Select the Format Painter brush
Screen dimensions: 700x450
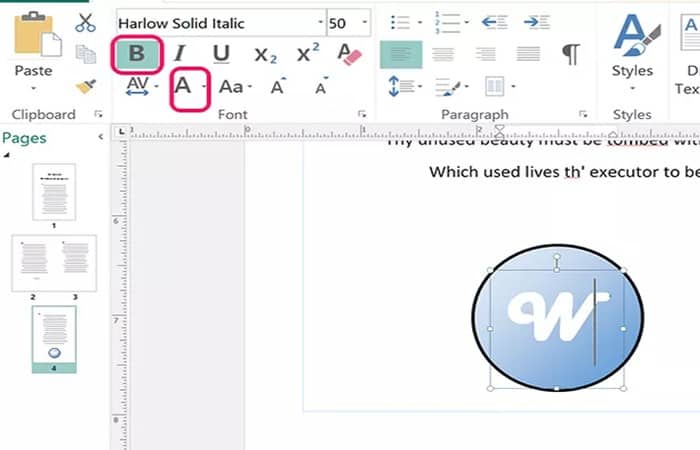click(85, 86)
